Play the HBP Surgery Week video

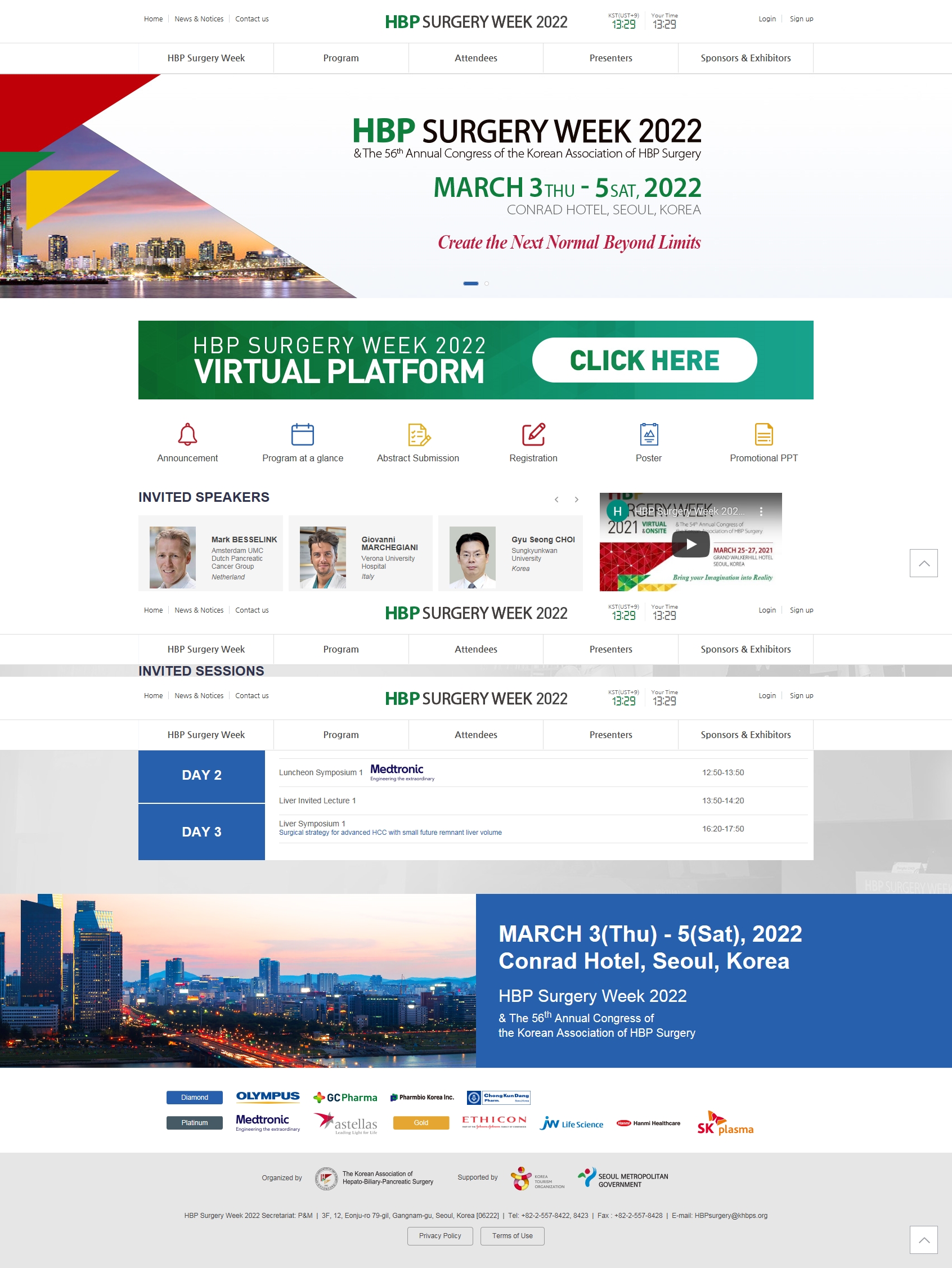point(690,544)
